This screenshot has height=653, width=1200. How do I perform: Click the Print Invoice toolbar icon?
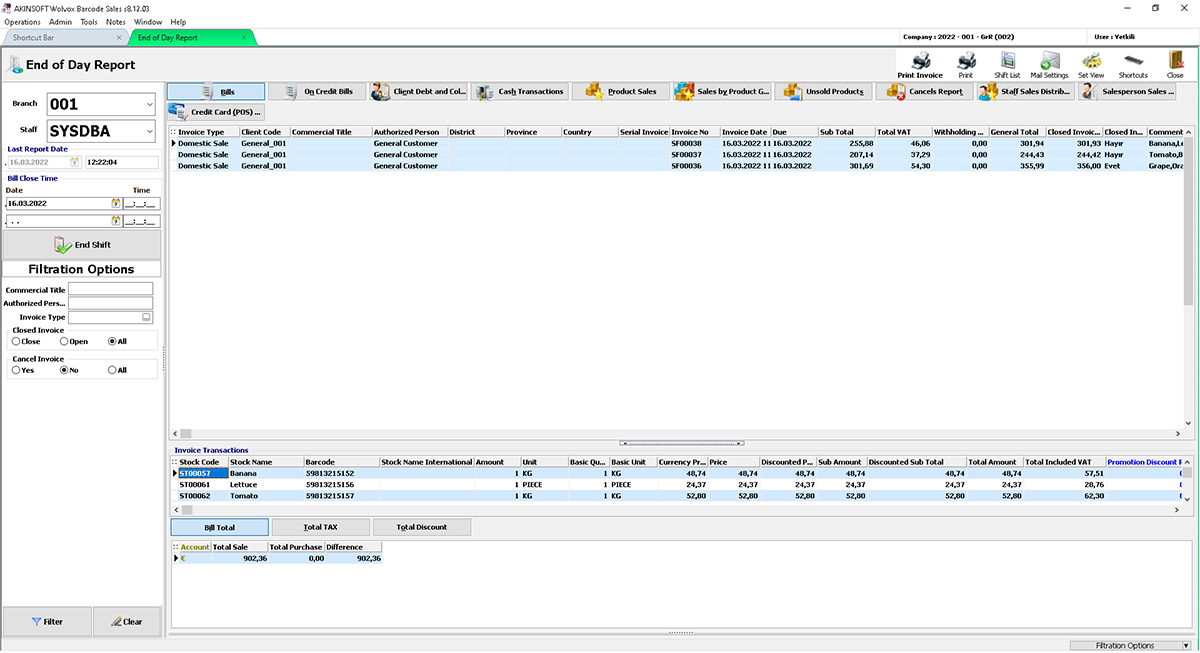[x=920, y=65]
